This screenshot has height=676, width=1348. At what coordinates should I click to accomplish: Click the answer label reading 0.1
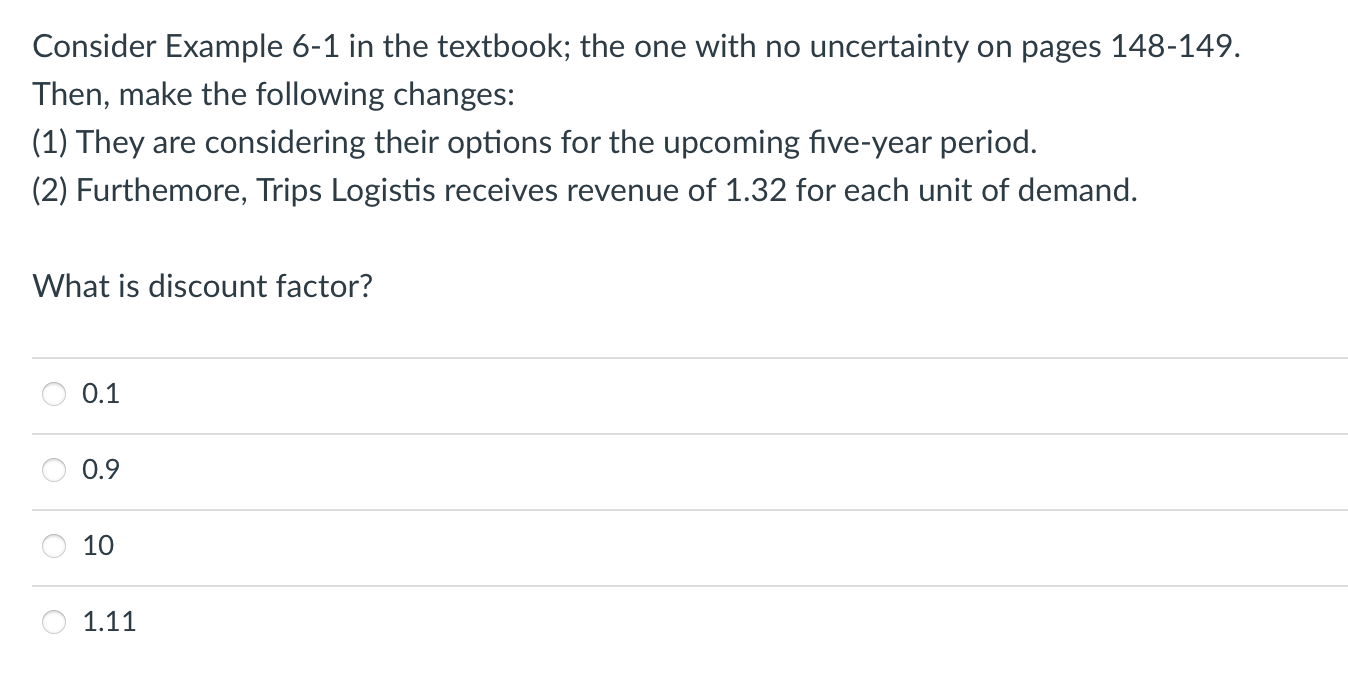100,393
